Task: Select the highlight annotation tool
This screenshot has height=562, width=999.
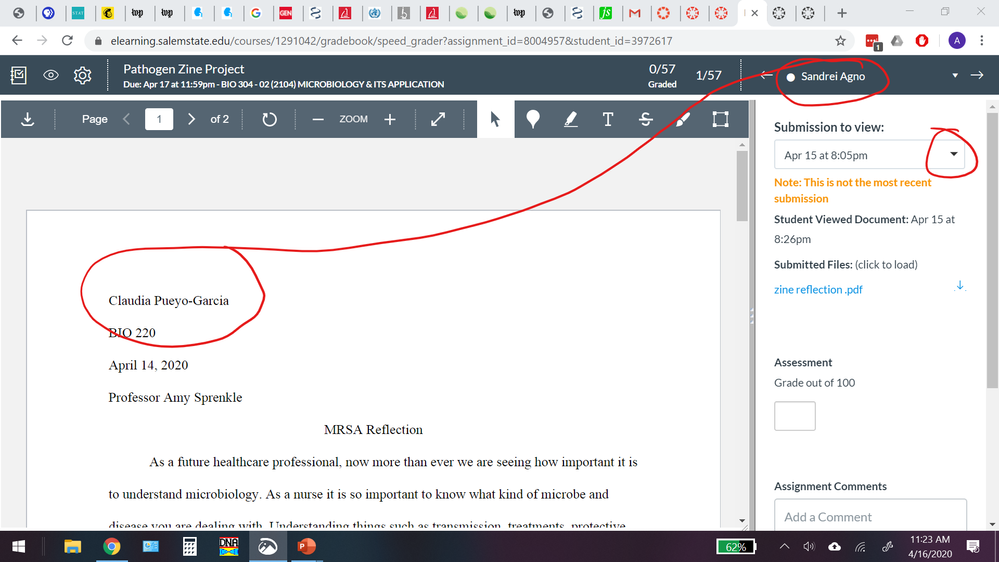Action: [570, 119]
